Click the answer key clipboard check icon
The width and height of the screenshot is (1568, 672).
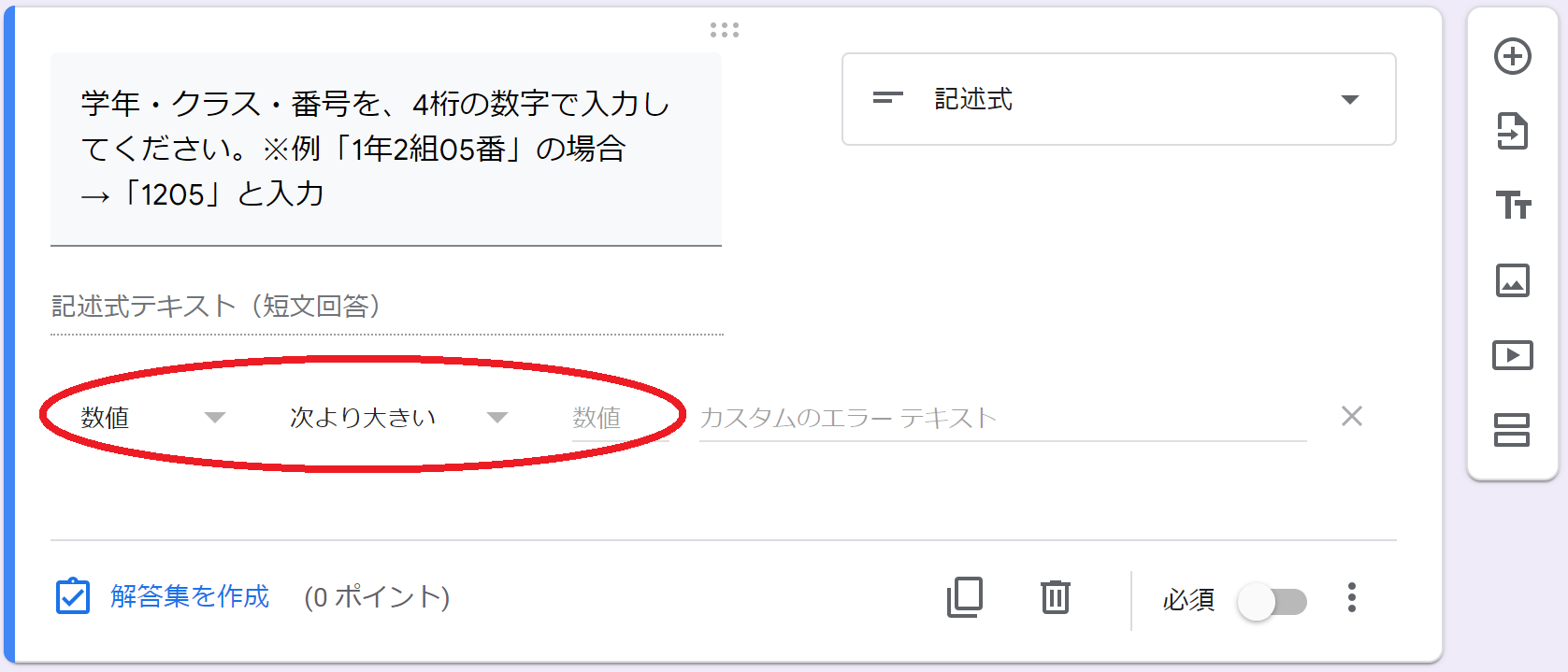pyautogui.click(x=73, y=596)
